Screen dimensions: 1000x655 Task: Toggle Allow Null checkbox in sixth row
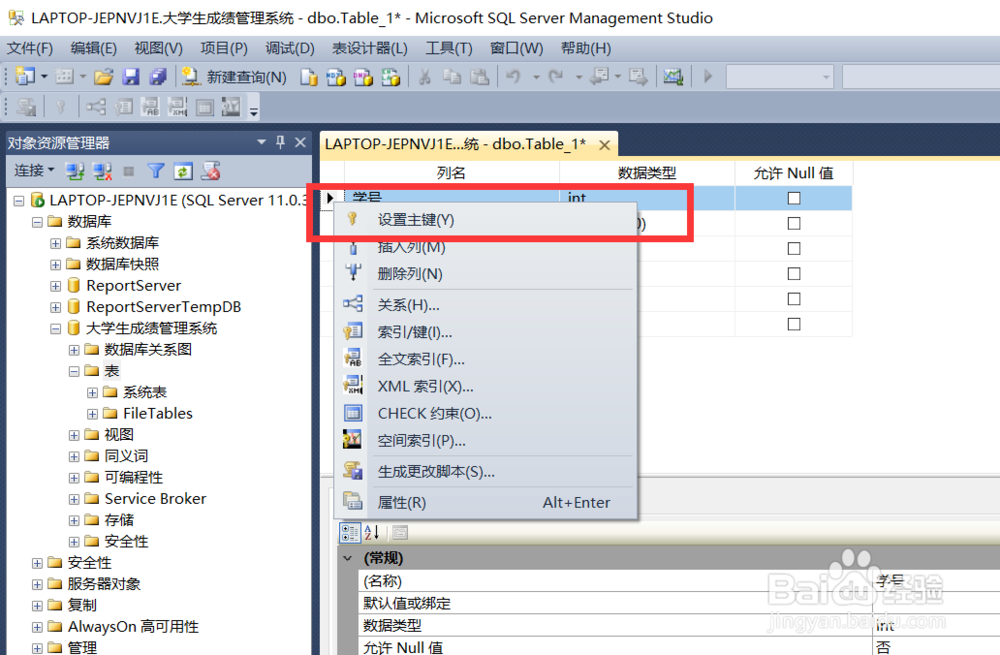[x=794, y=324]
